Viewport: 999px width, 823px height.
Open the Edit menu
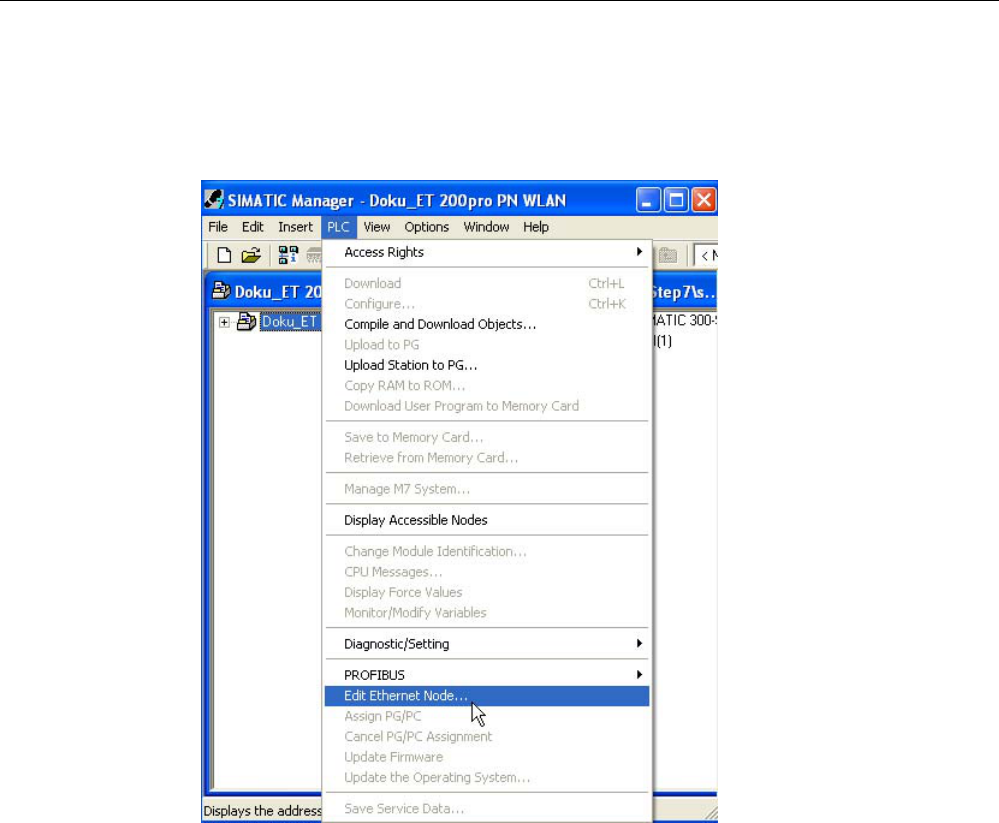coord(252,227)
